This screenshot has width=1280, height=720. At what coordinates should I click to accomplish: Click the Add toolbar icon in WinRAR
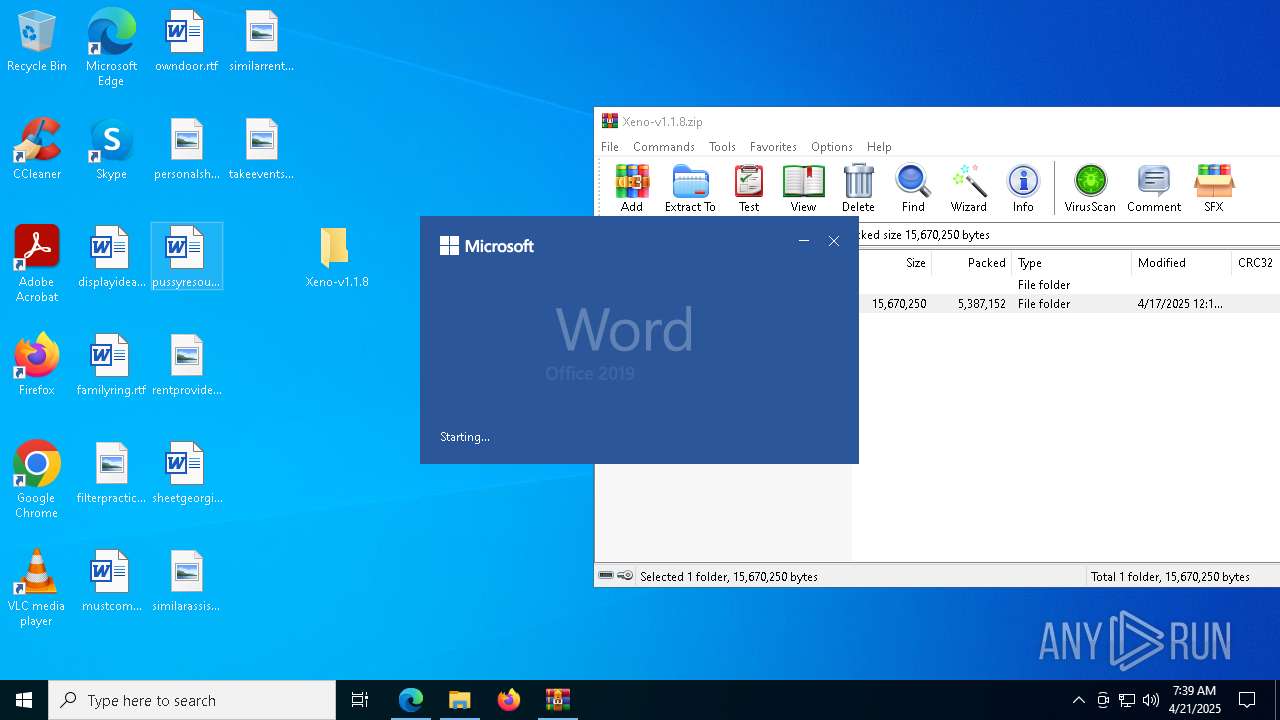click(x=632, y=189)
